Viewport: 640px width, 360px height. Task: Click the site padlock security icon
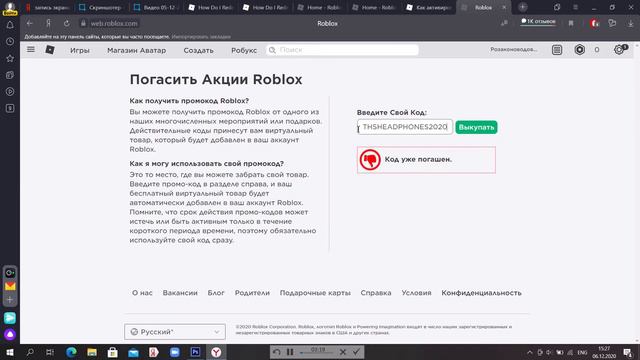(83, 23)
